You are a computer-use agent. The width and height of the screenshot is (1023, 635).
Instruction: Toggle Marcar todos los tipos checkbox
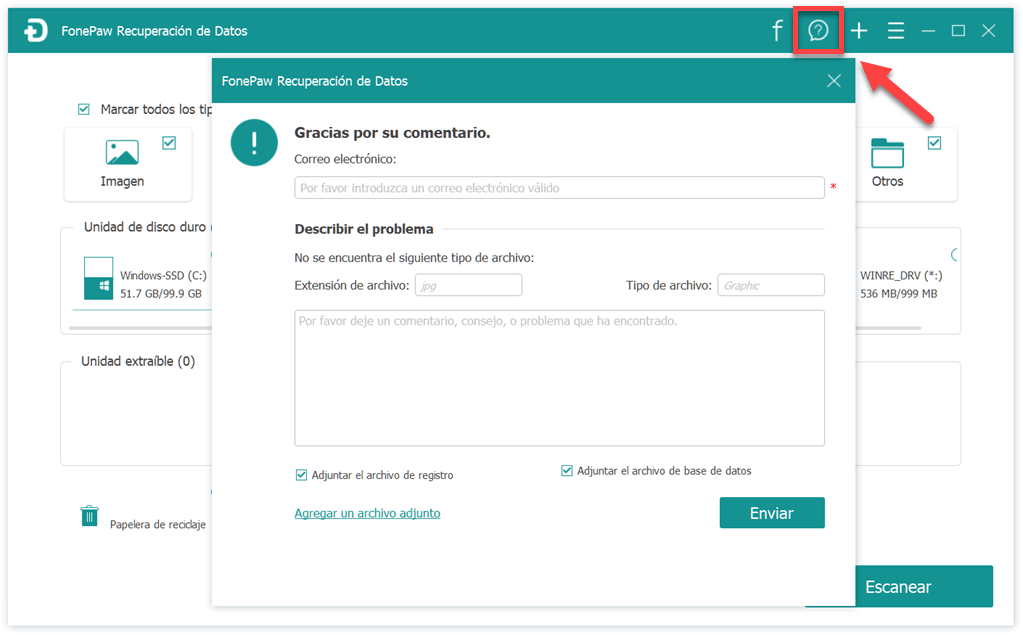click(84, 109)
